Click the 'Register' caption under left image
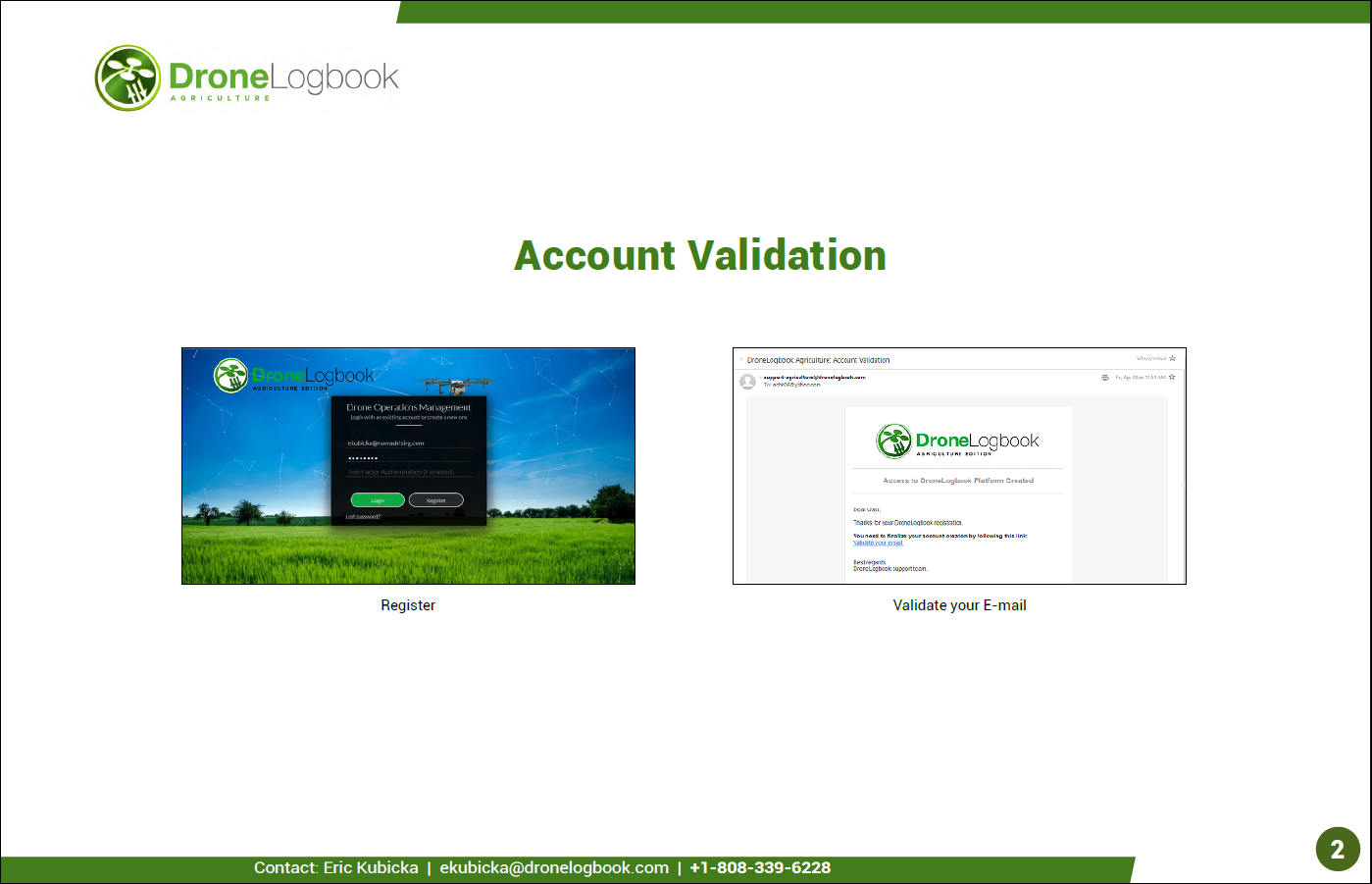This screenshot has width=1372, height=884. click(x=408, y=605)
